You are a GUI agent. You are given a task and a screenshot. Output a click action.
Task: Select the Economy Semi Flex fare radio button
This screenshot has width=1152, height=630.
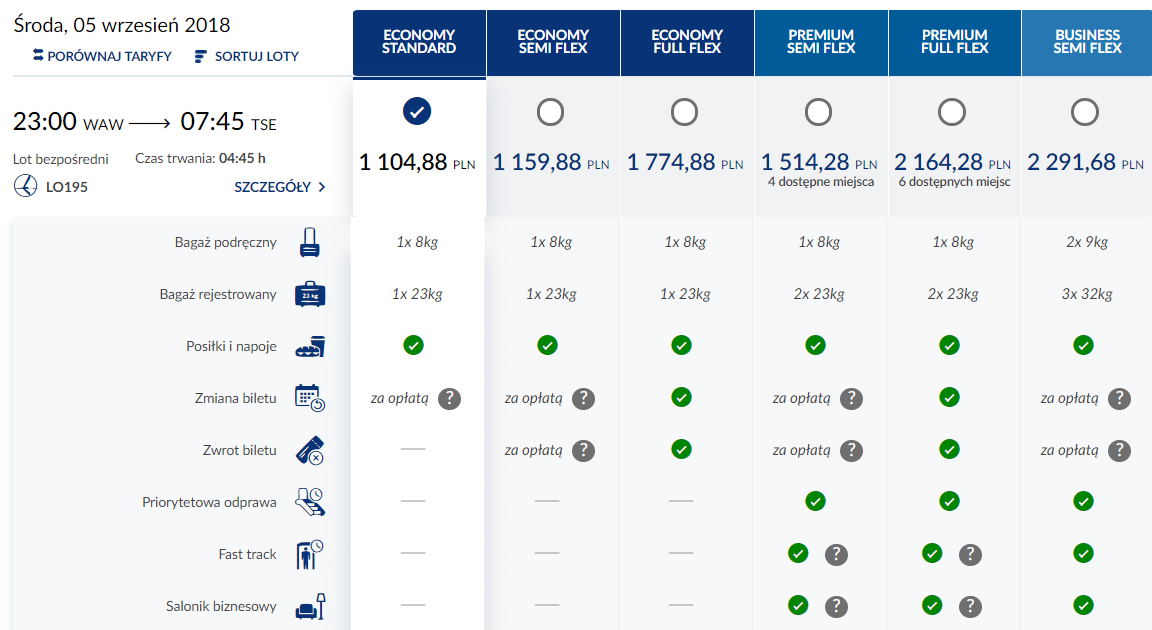[x=550, y=112]
